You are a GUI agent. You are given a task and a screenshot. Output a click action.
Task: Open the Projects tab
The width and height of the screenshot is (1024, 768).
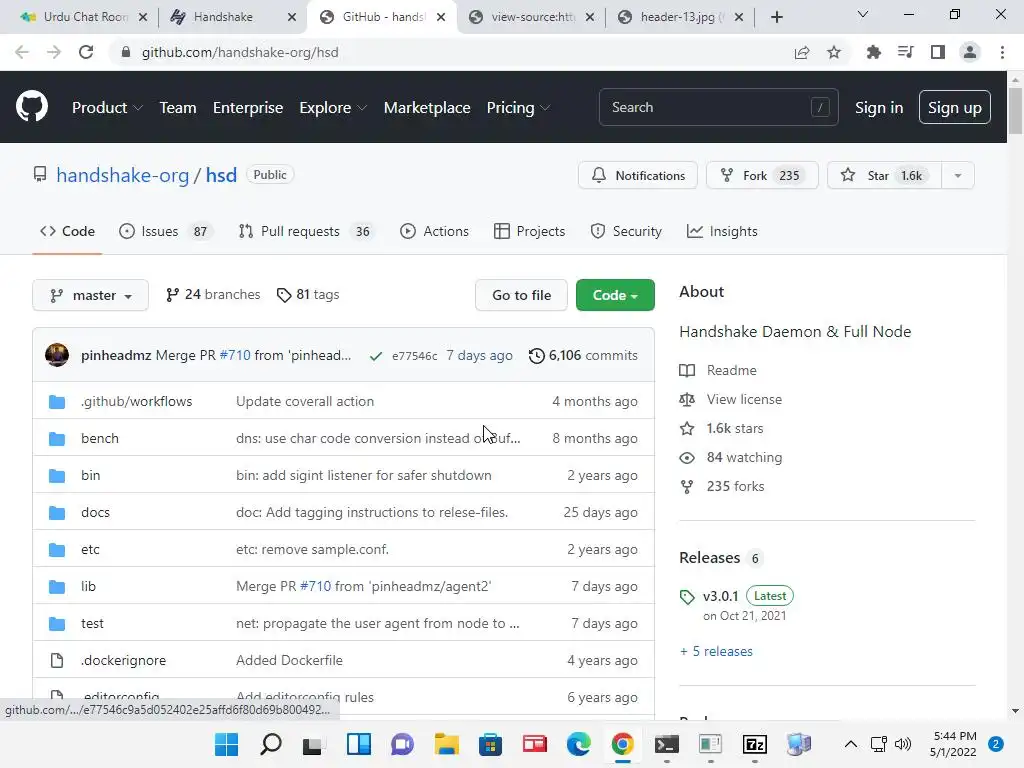530,231
